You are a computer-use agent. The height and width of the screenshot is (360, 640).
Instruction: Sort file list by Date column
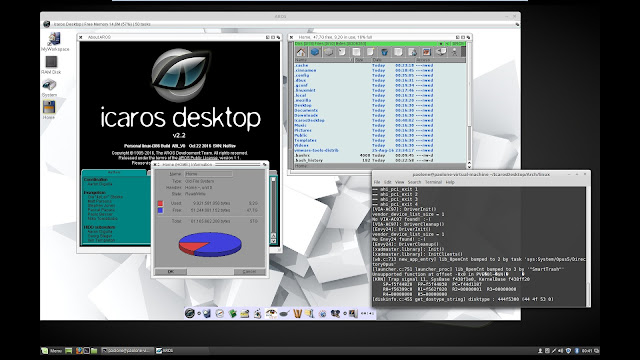(393, 60)
